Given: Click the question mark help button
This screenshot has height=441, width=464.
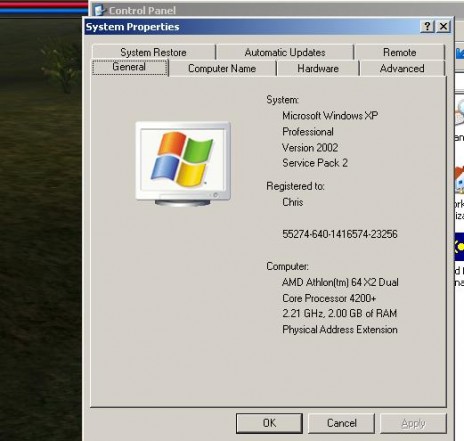Looking at the screenshot, I should pos(428,26).
